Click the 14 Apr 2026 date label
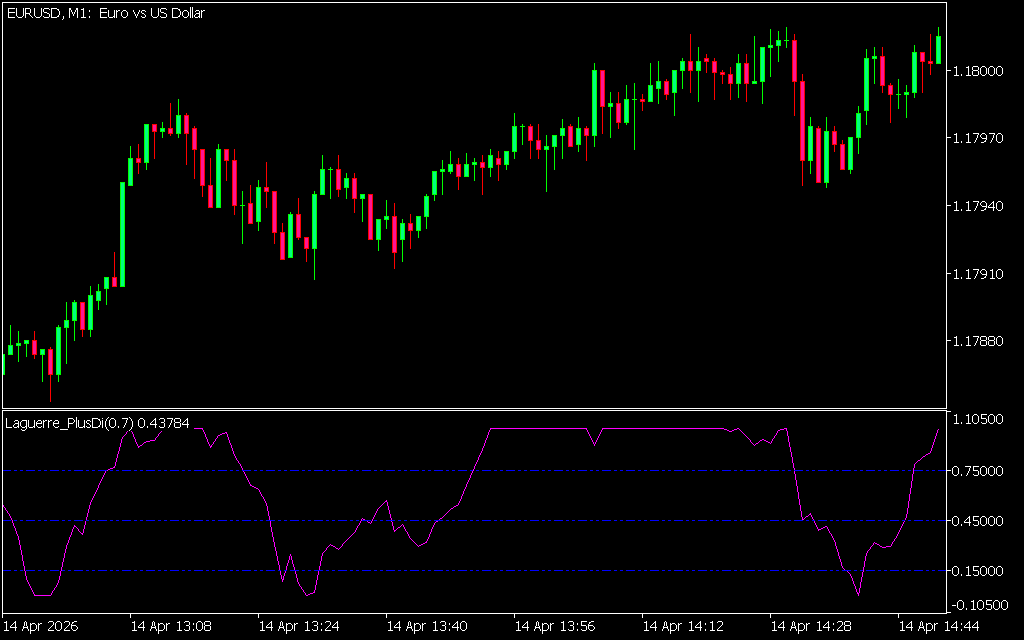 click(x=41, y=627)
